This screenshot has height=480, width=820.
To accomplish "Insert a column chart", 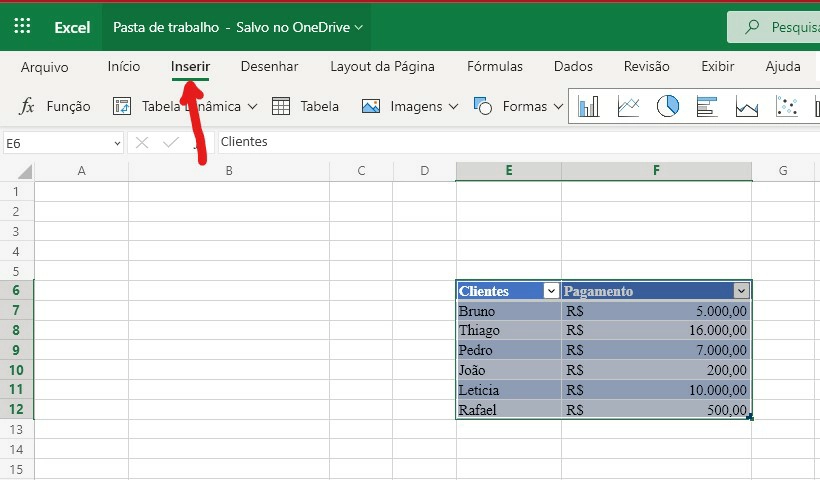I will coord(588,106).
